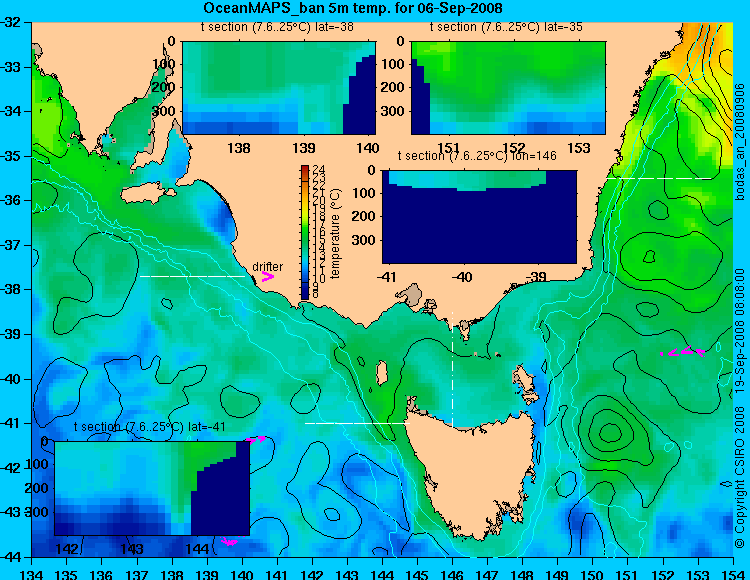The image size is (750, 580).
Task: Click the 't section (7.6..25°C) lon=146' heading
Action: (477, 156)
